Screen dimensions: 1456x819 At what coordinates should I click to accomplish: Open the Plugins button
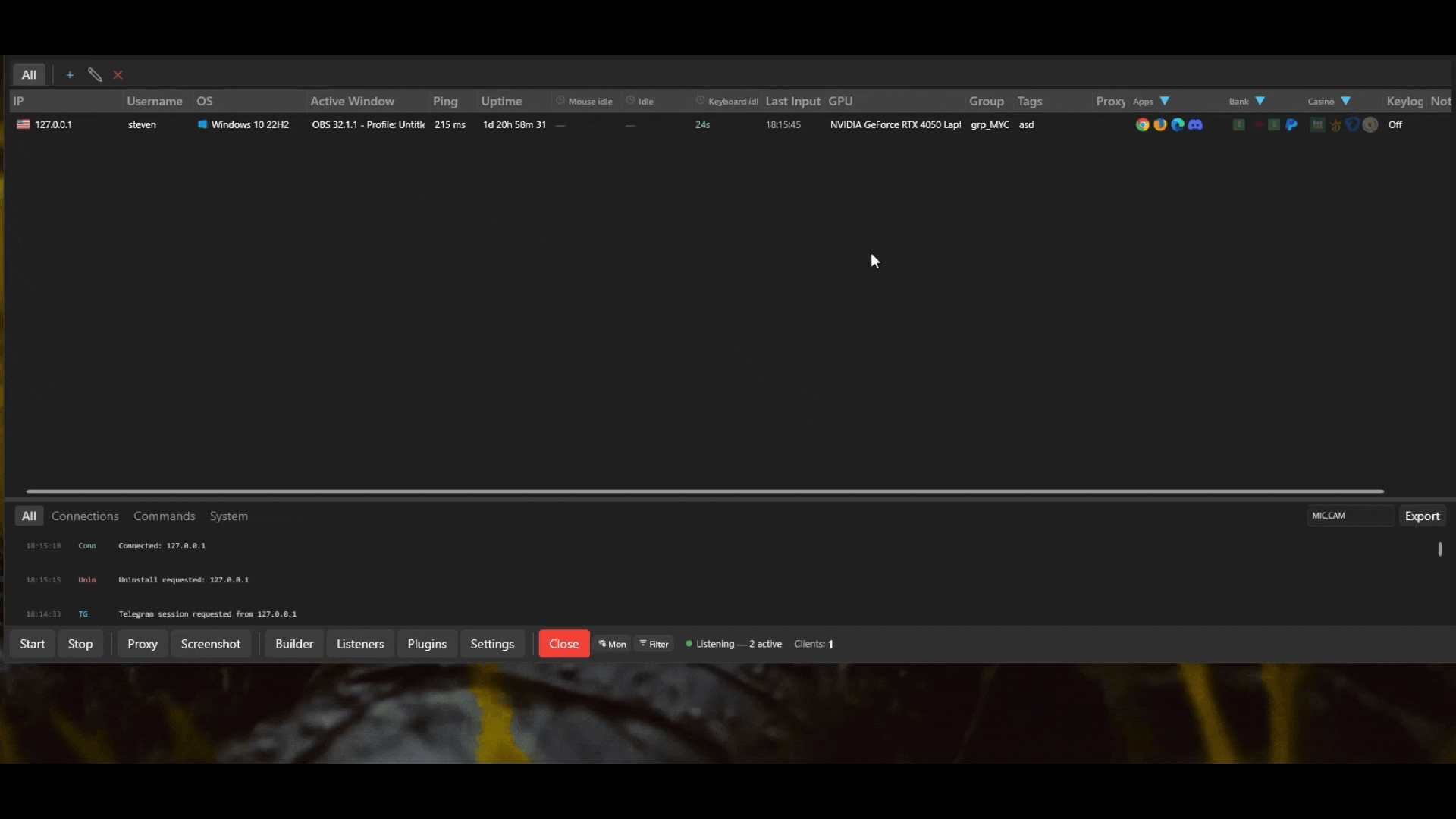click(427, 644)
